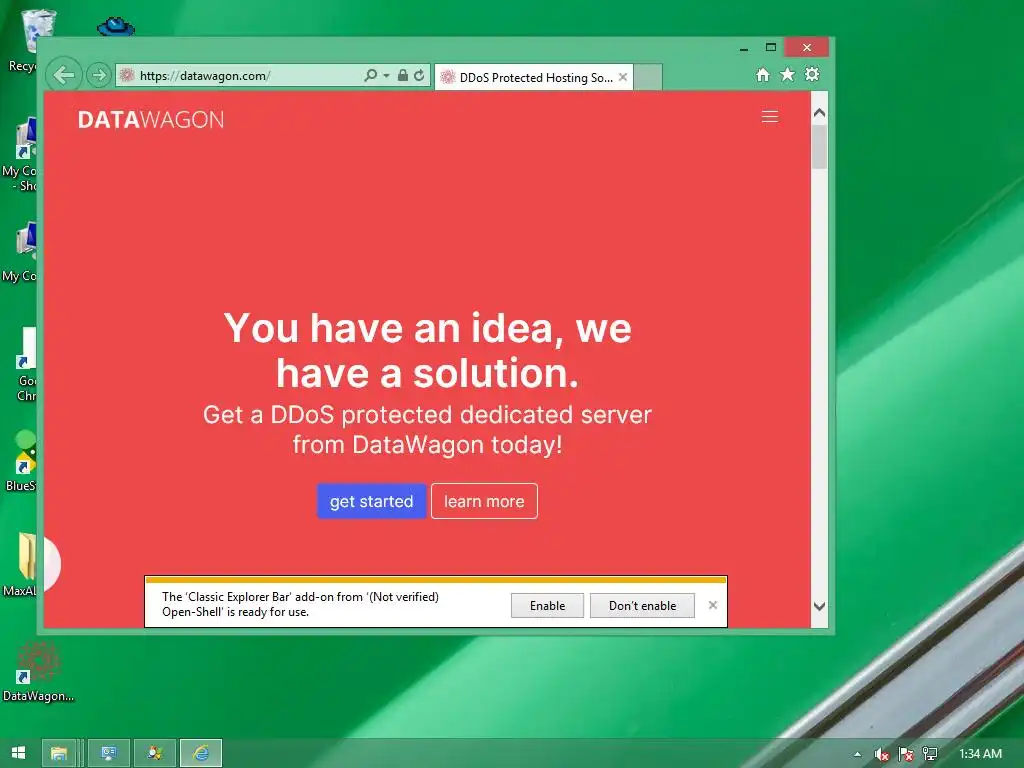The height and width of the screenshot is (768, 1024).
Task: Enable the Classic Explorer Bar add-on
Action: tap(547, 605)
